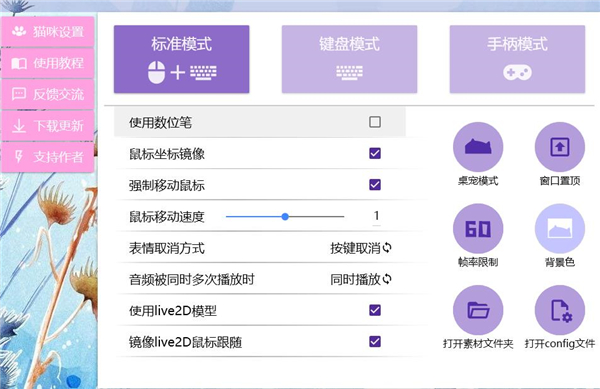Click the 打开素材文件夹 folder icon
The image size is (600, 389).
(x=478, y=310)
